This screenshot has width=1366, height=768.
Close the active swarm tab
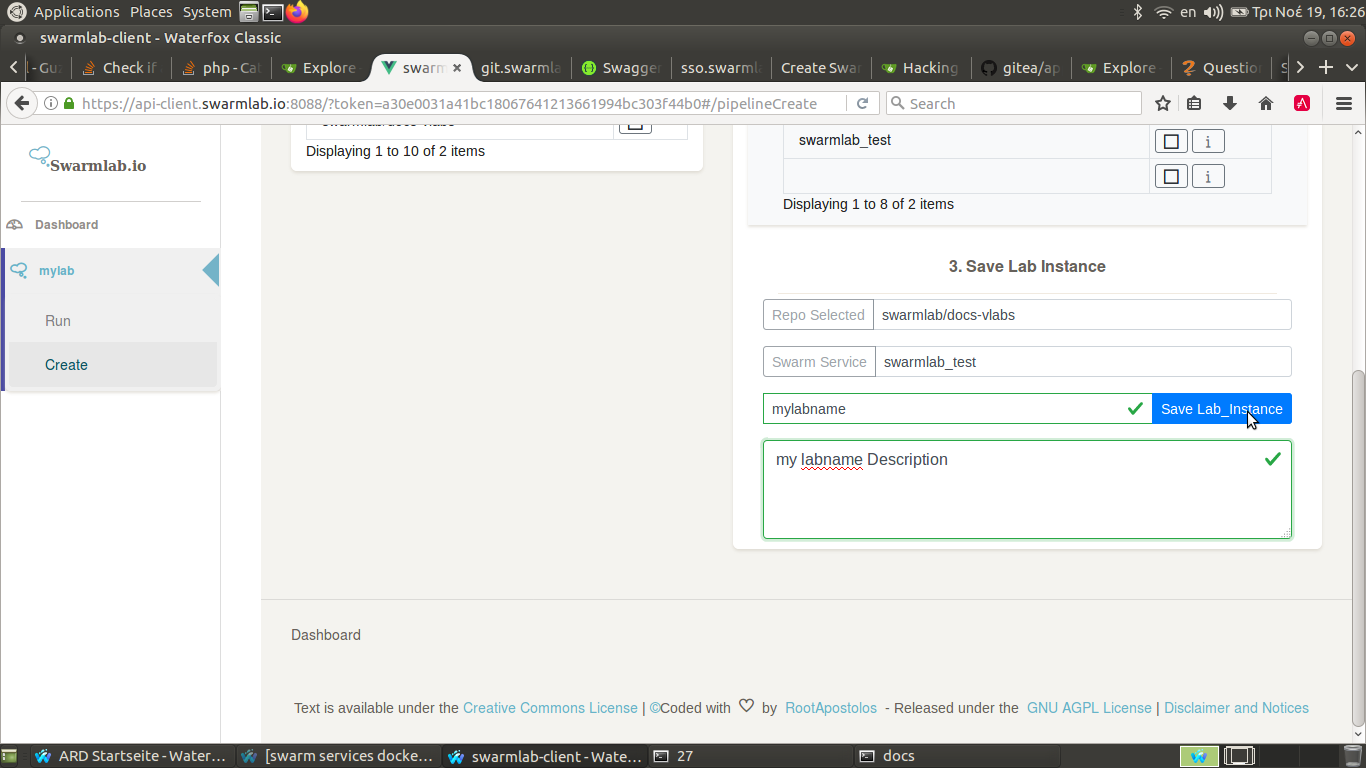458,68
